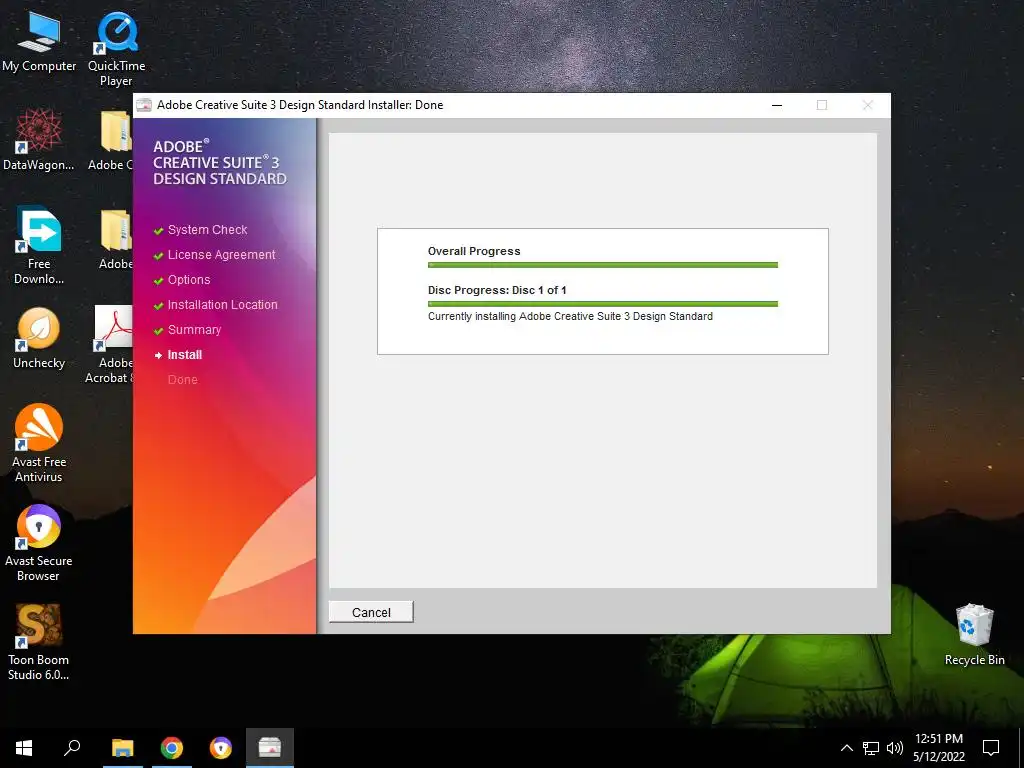The image size is (1024, 768).
Task: Click the Disc Progress bar
Action: 602,304
